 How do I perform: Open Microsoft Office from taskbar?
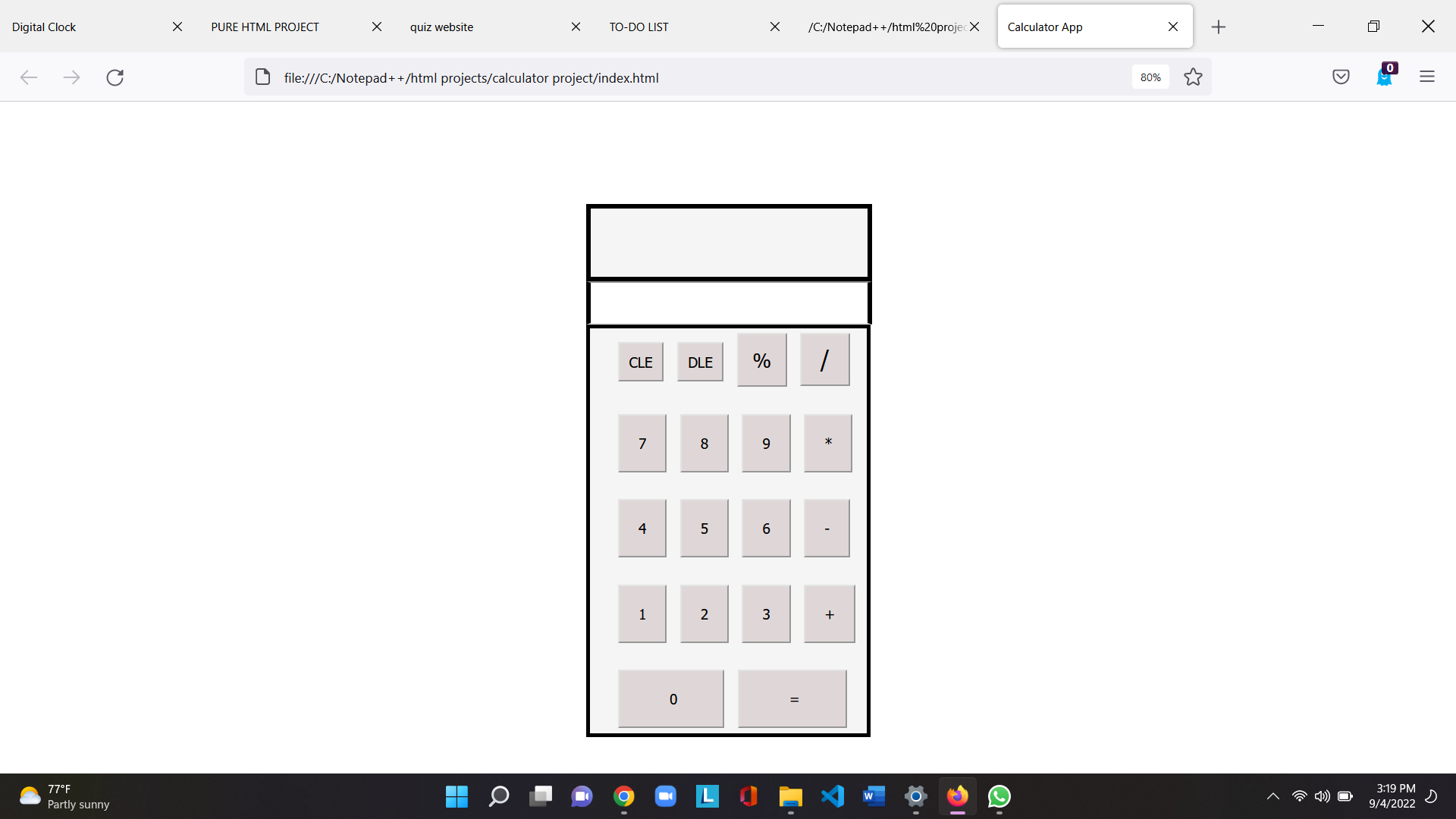click(x=748, y=796)
